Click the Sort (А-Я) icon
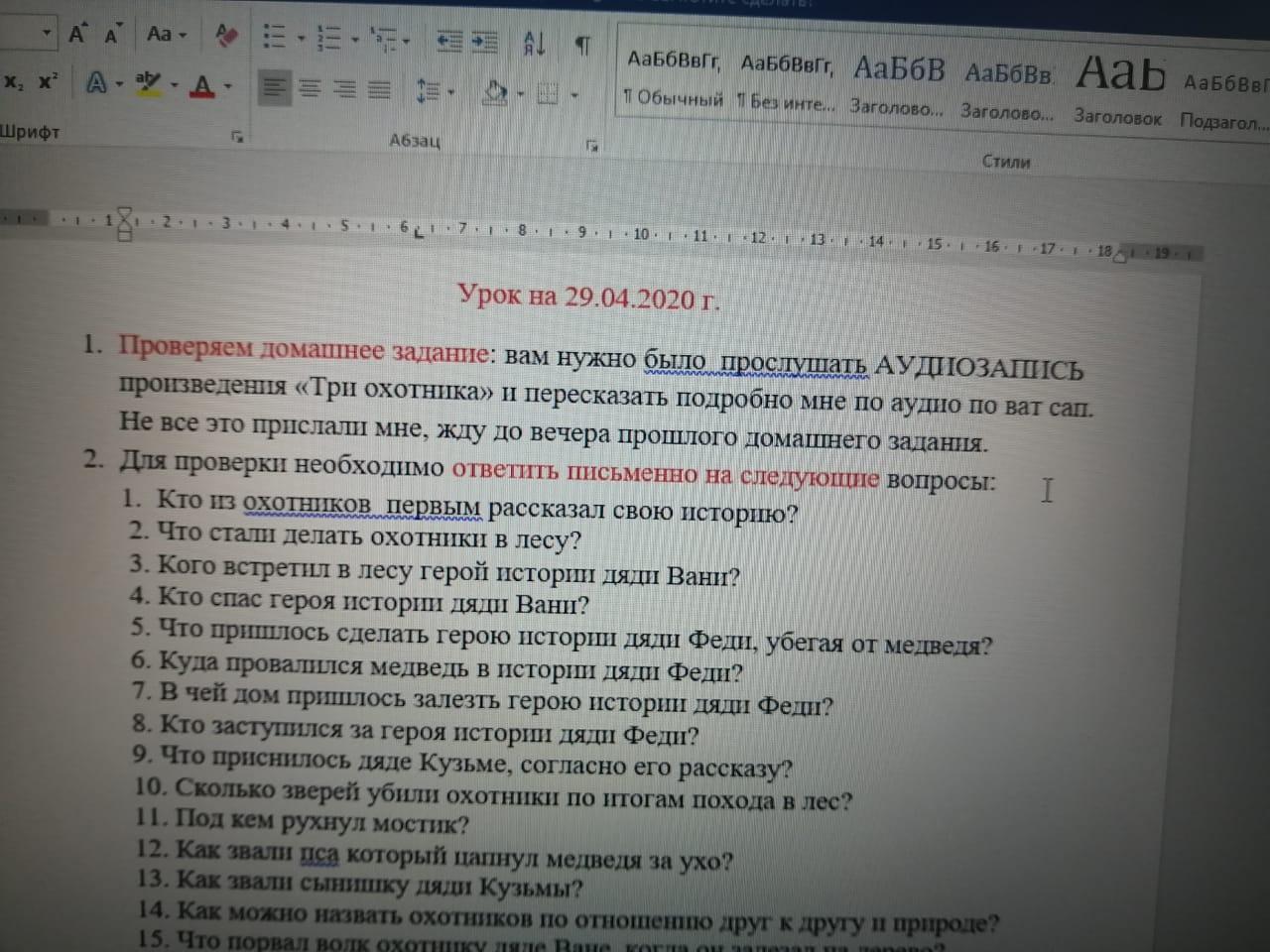 [x=534, y=44]
